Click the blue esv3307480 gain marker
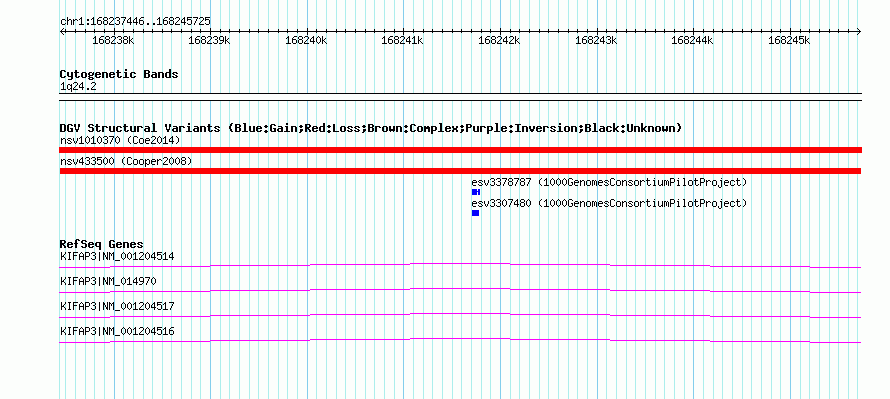This screenshot has width=890, height=399. [475, 213]
